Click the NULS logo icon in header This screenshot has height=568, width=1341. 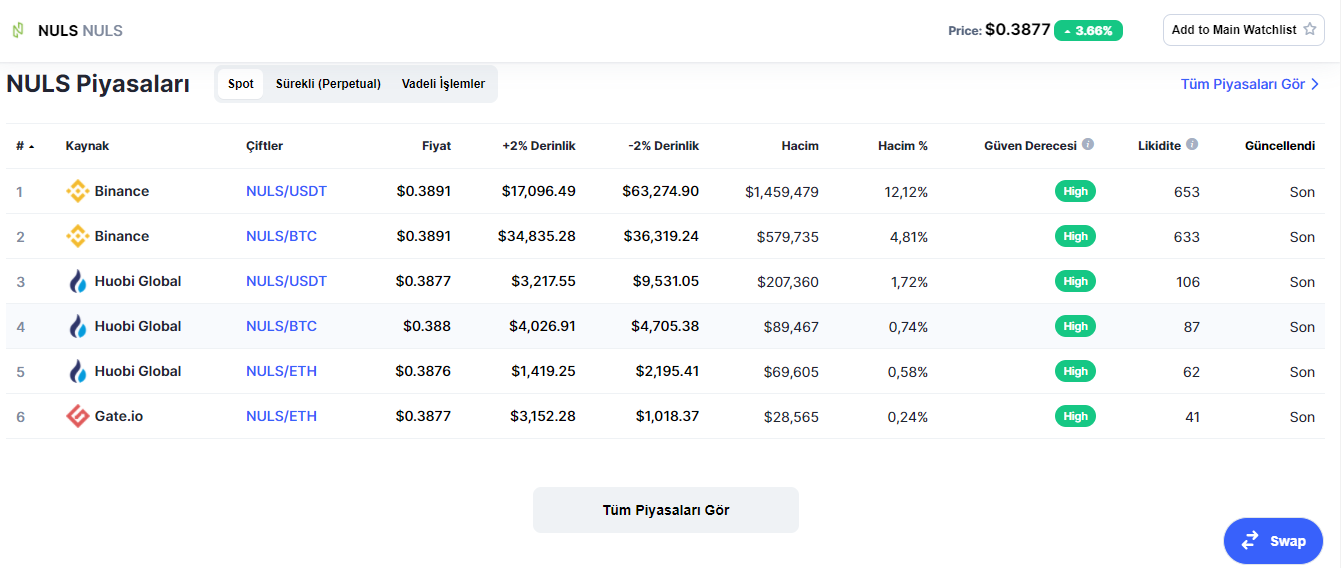click(x=18, y=30)
